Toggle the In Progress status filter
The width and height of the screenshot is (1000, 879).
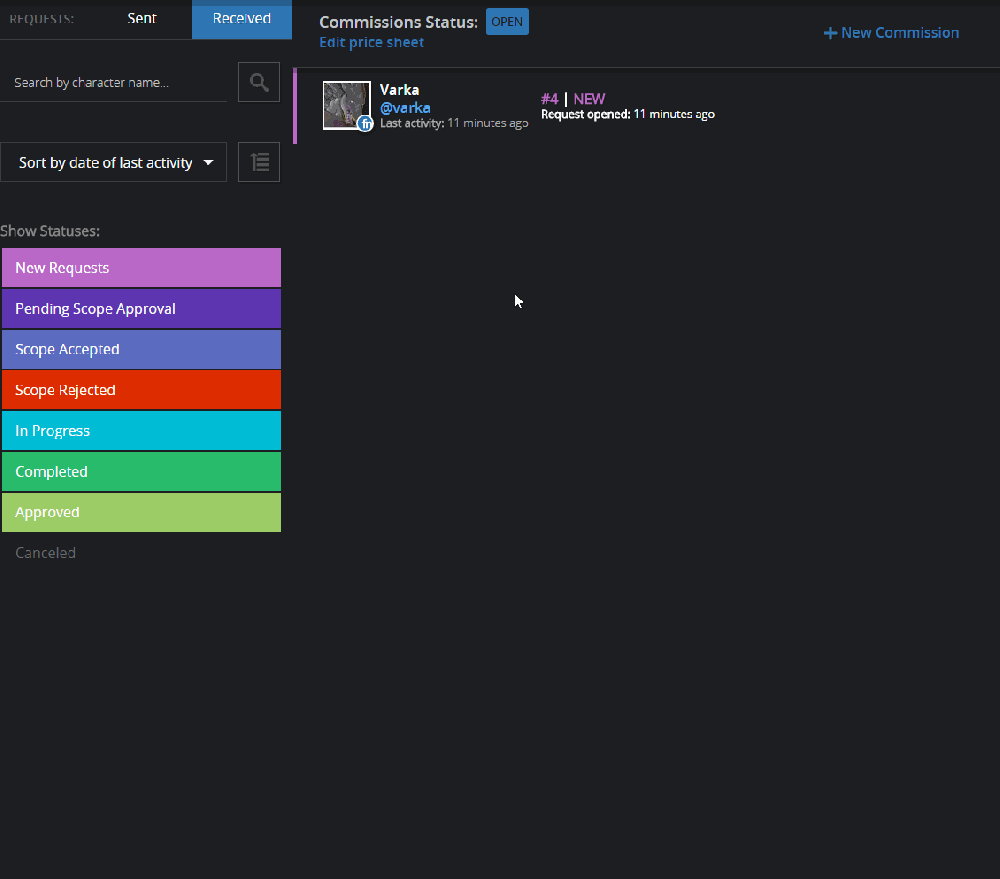coord(141,431)
